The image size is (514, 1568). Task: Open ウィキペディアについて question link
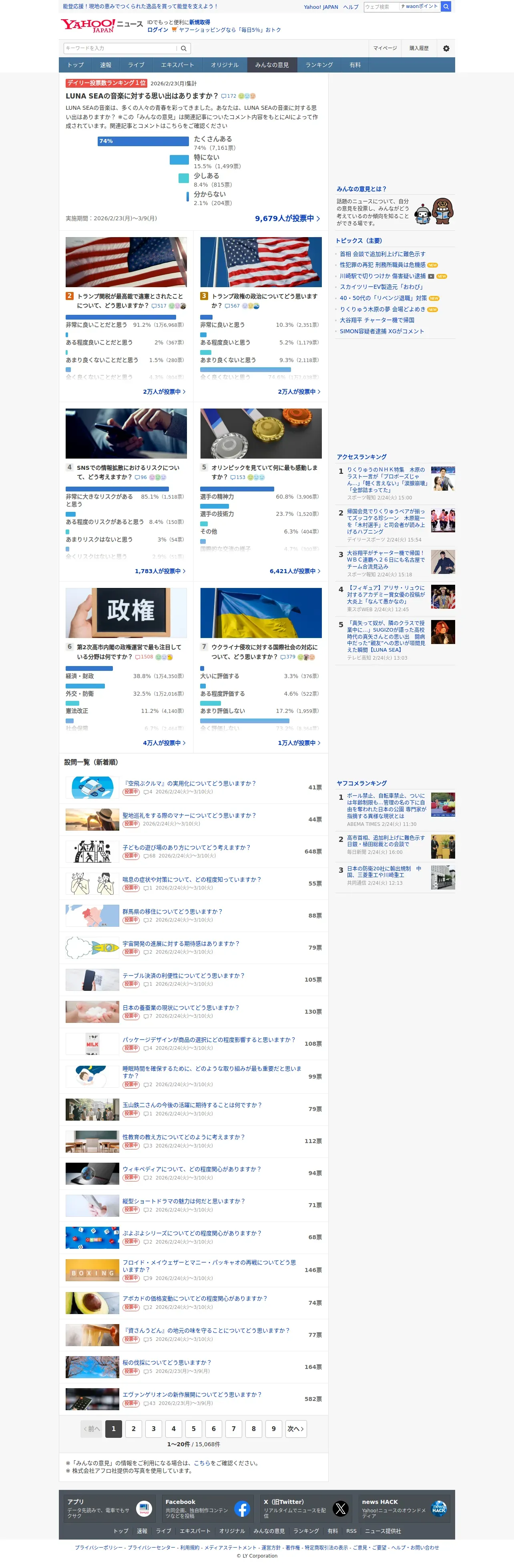click(192, 1170)
